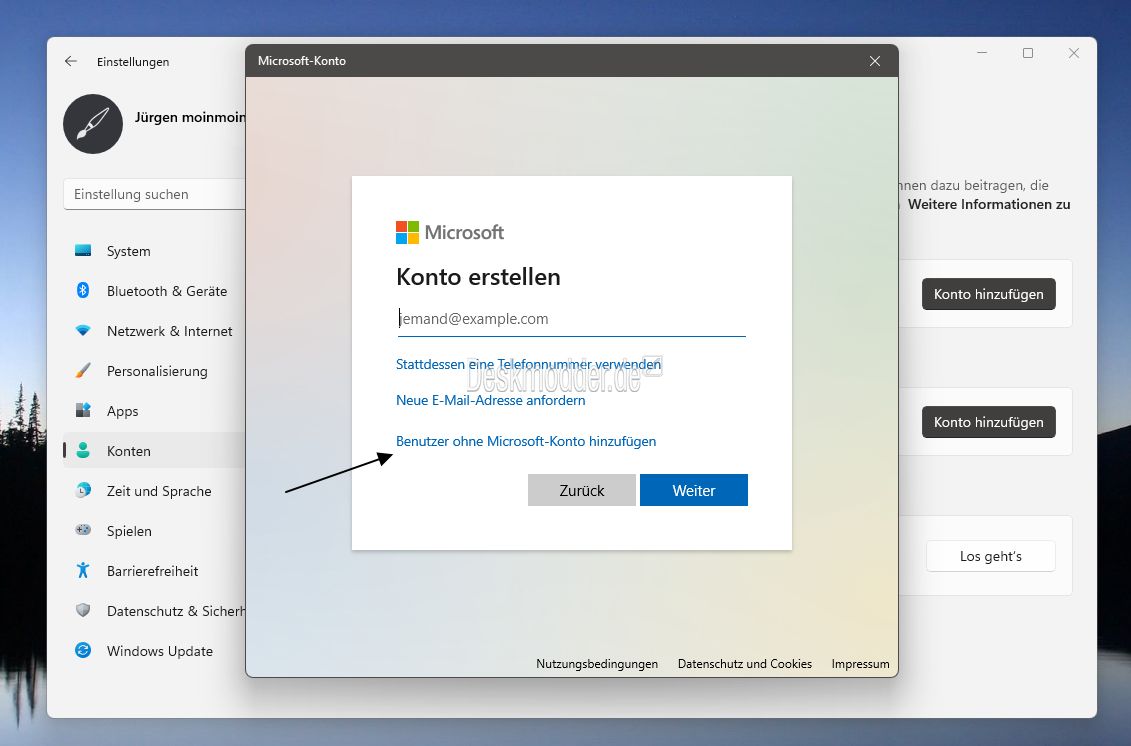Click the Einstellungen window title
This screenshot has width=1131, height=746.
[x=133, y=62]
